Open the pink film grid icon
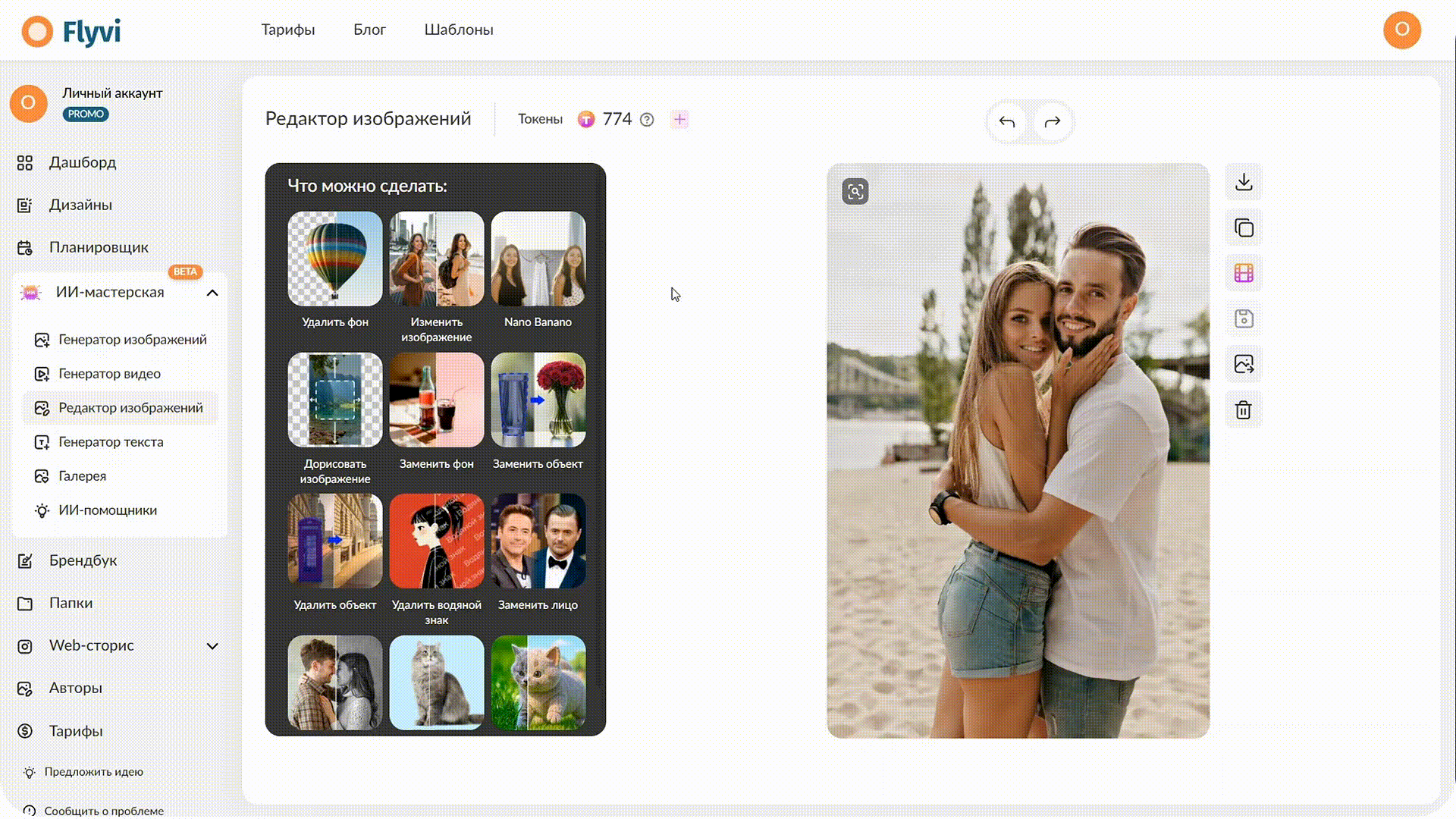 click(1244, 273)
